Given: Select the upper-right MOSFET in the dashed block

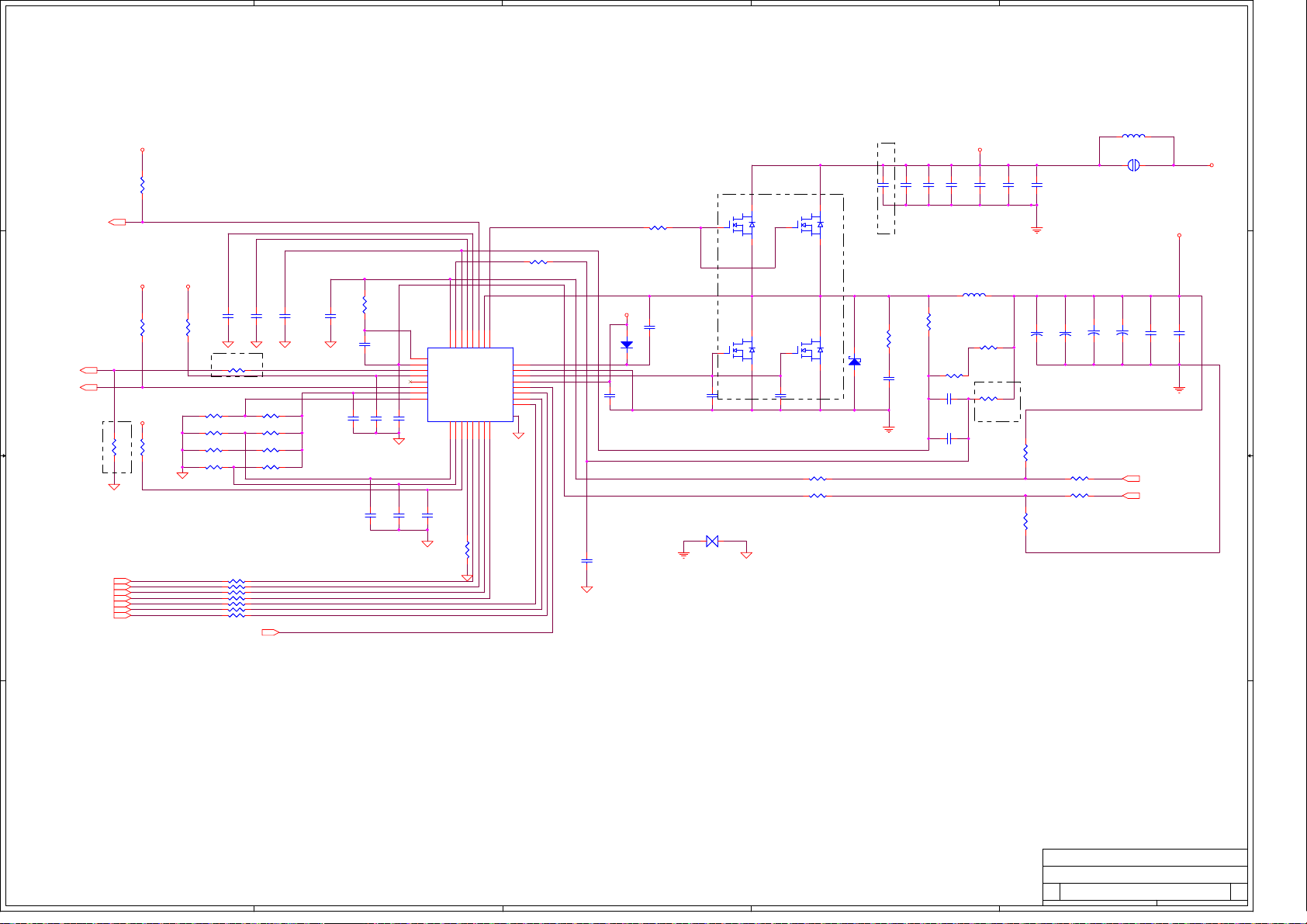Looking at the screenshot, I should (811, 225).
